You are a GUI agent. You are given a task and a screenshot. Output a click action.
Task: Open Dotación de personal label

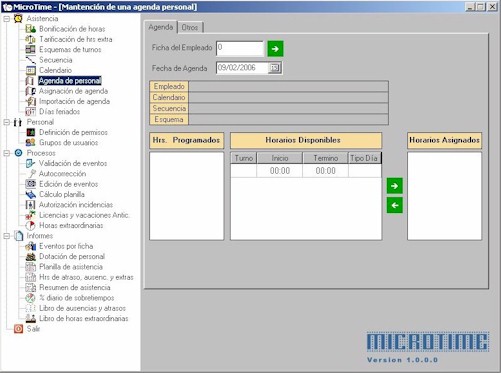pyautogui.click(x=72, y=256)
